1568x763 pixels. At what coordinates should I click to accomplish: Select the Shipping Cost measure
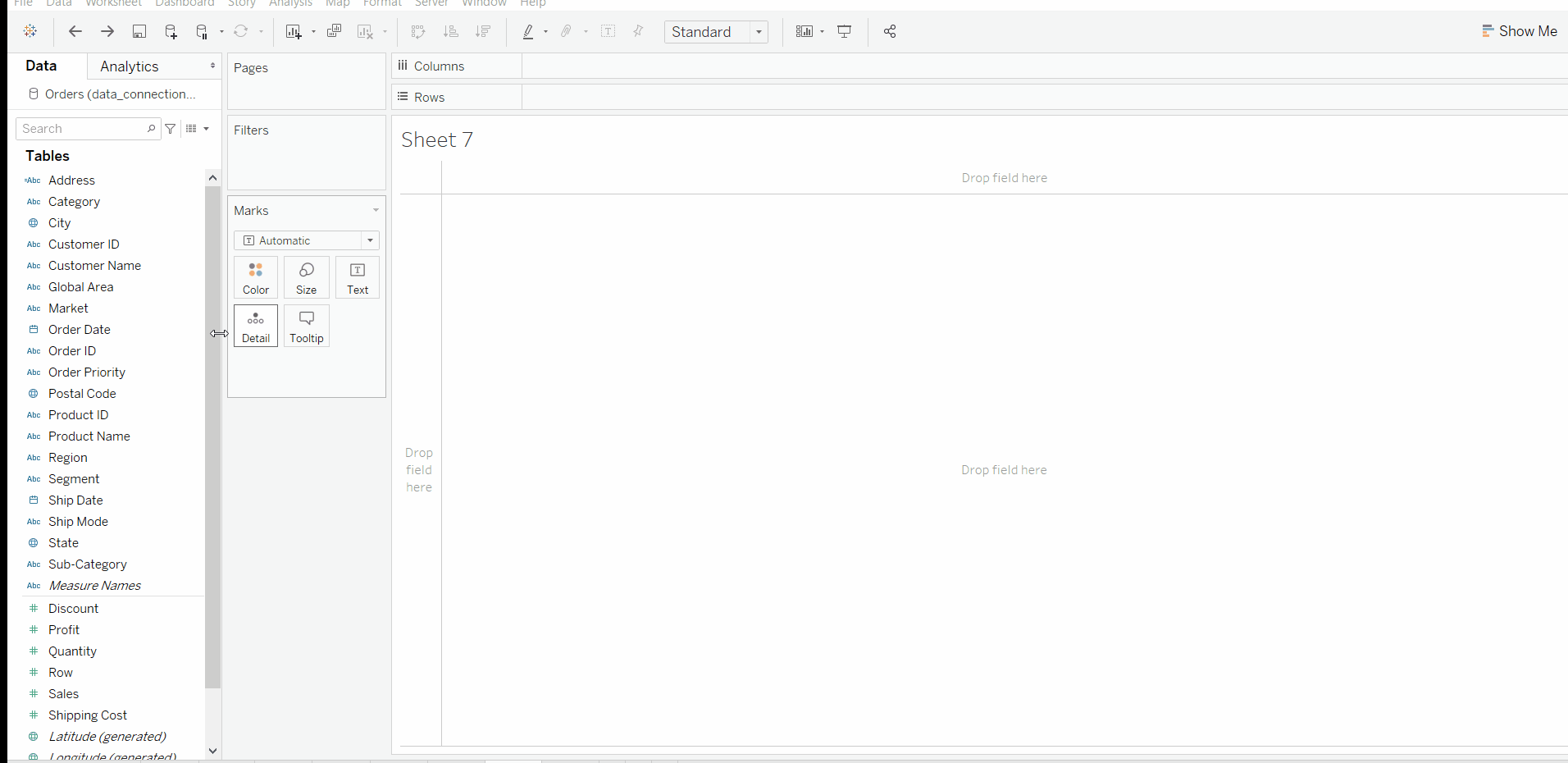point(87,715)
